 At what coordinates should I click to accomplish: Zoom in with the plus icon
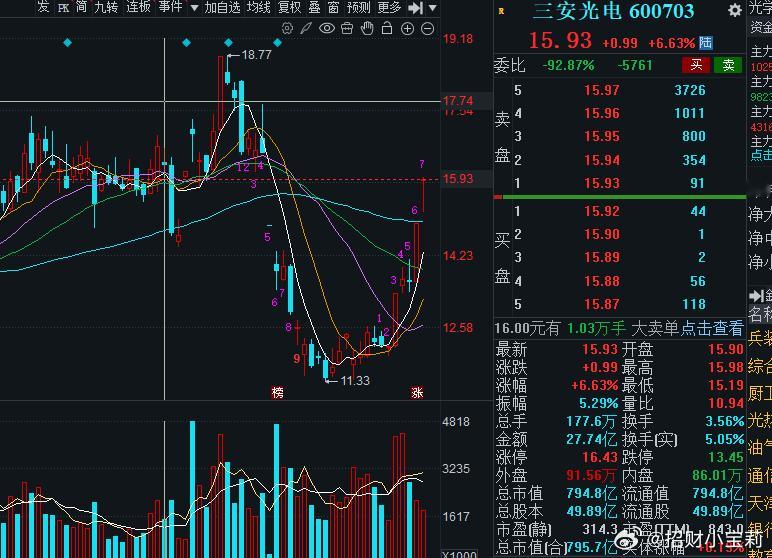click(x=407, y=29)
